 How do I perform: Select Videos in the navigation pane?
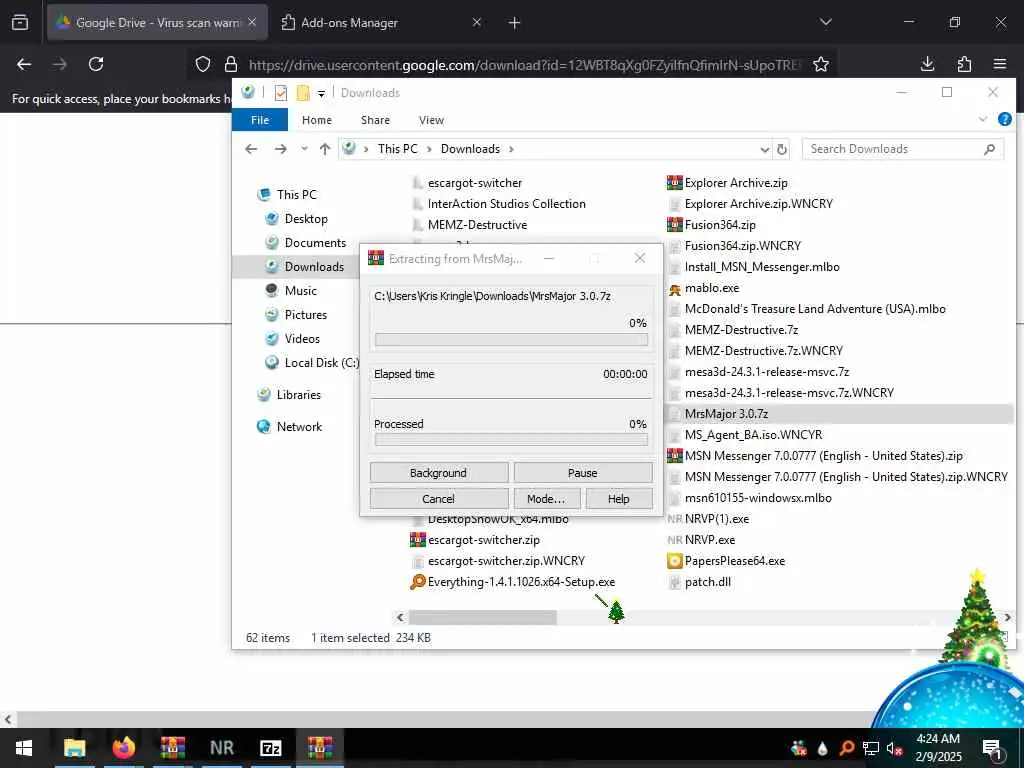(x=302, y=339)
